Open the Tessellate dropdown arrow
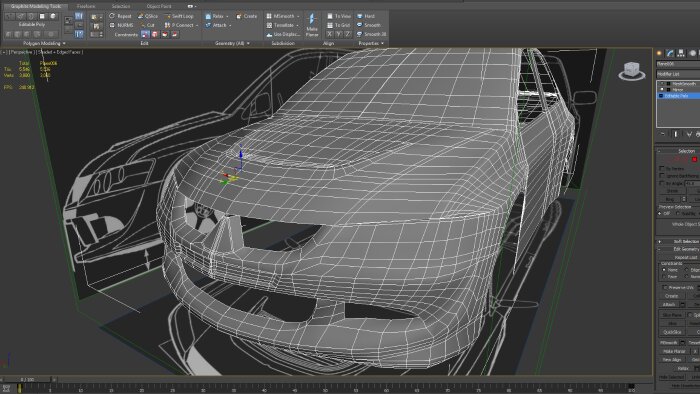This screenshot has height=394, width=700. (297, 26)
